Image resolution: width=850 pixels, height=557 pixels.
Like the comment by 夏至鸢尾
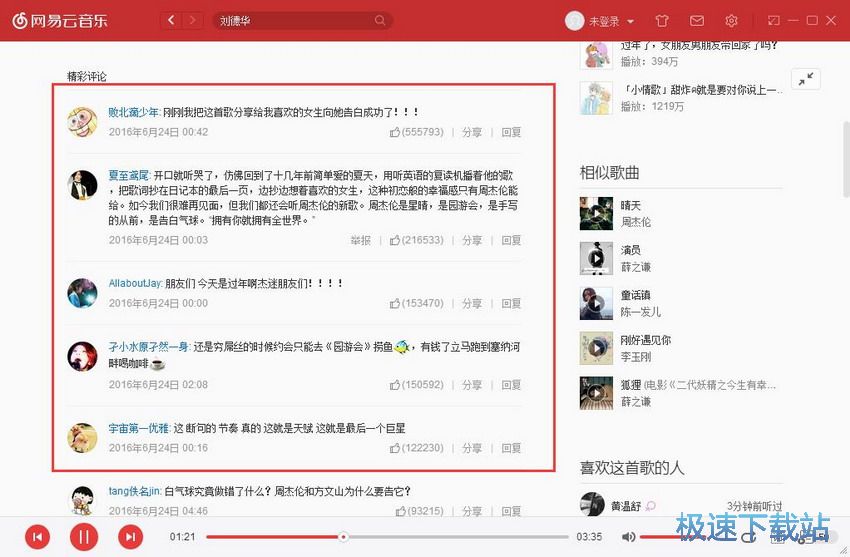416,240
